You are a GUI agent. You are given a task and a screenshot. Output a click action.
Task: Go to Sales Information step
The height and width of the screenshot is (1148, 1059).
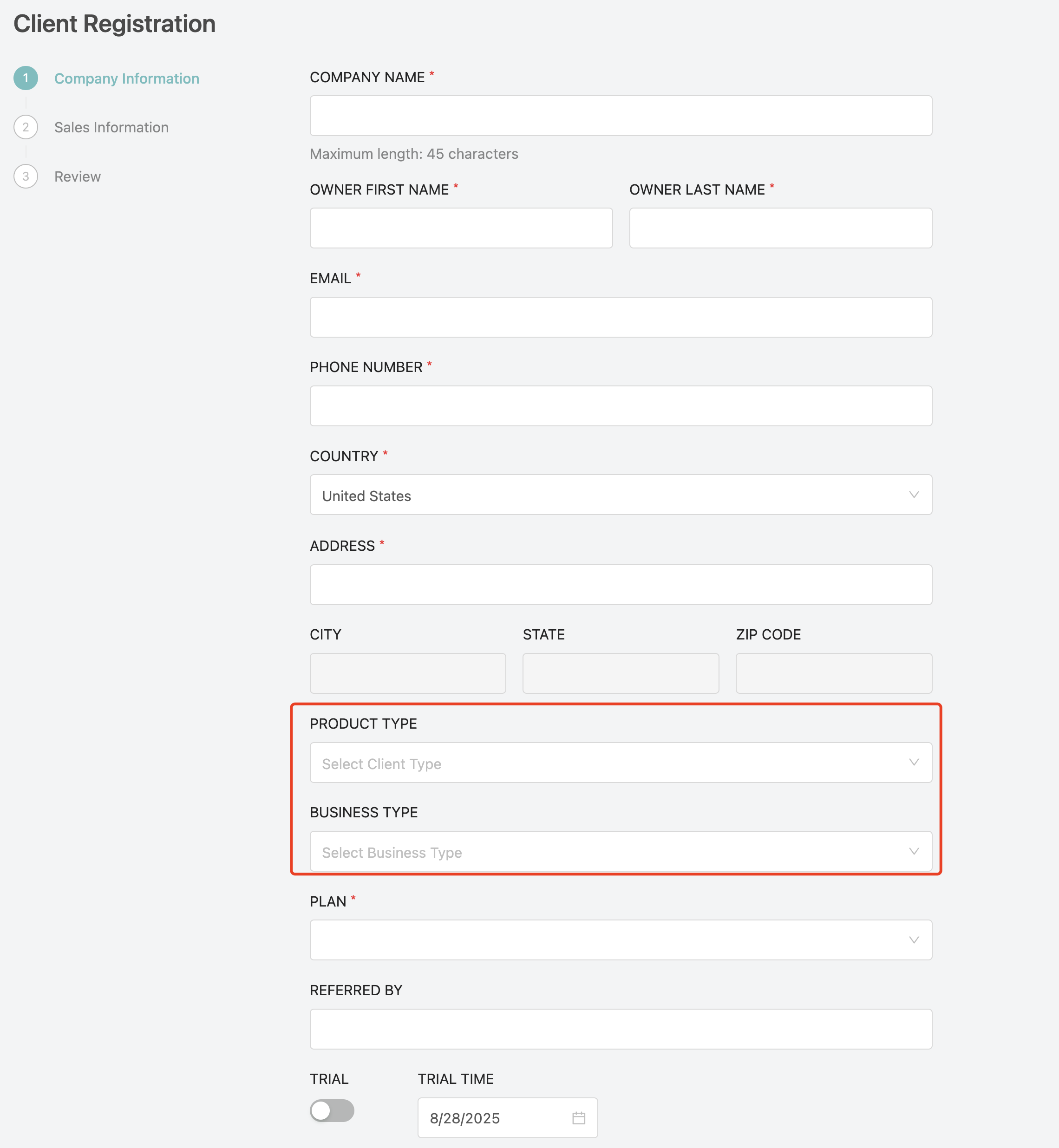(x=111, y=127)
